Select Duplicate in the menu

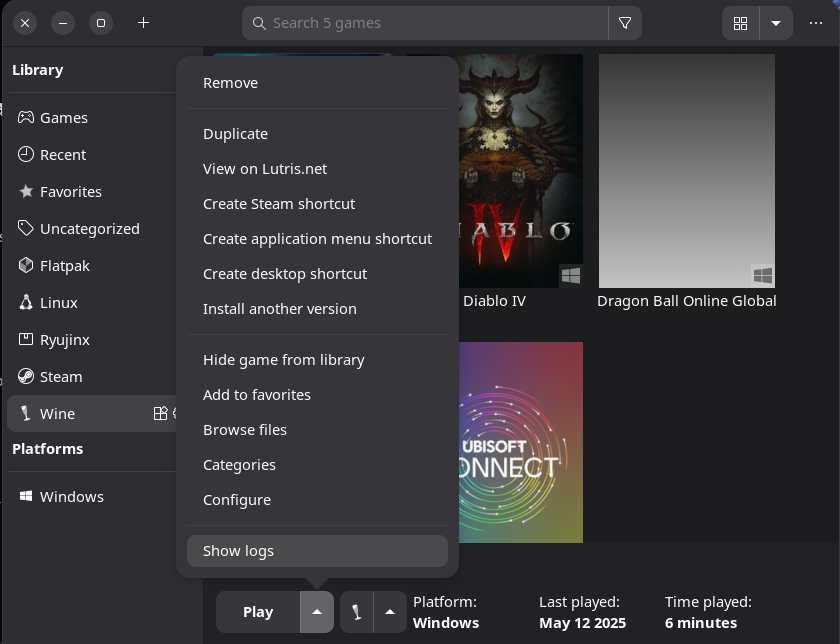click(317, 134)
